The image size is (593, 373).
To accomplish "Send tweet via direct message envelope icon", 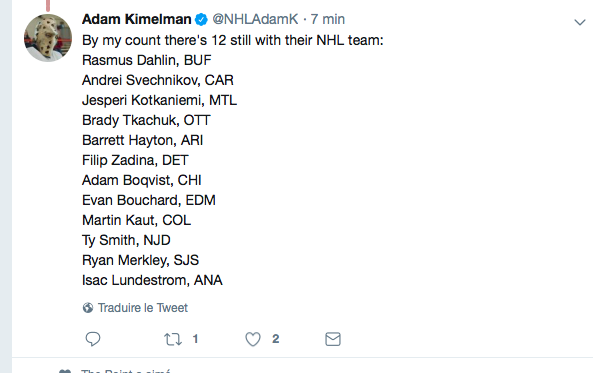I will click(x=333, y=339).
